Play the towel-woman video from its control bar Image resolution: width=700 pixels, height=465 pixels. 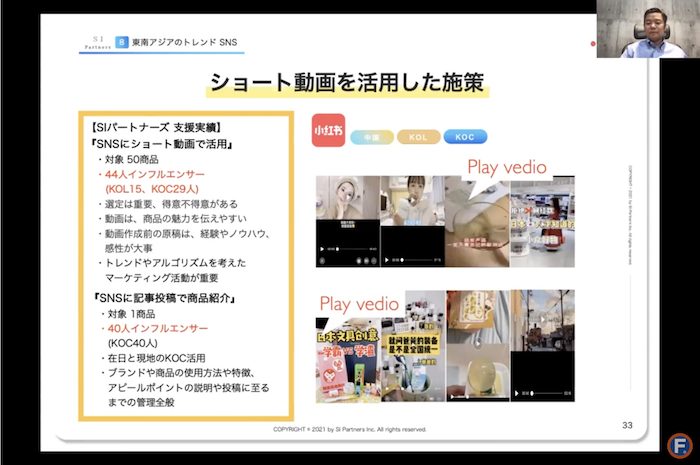pyautogui.click(x=322, y=249)
